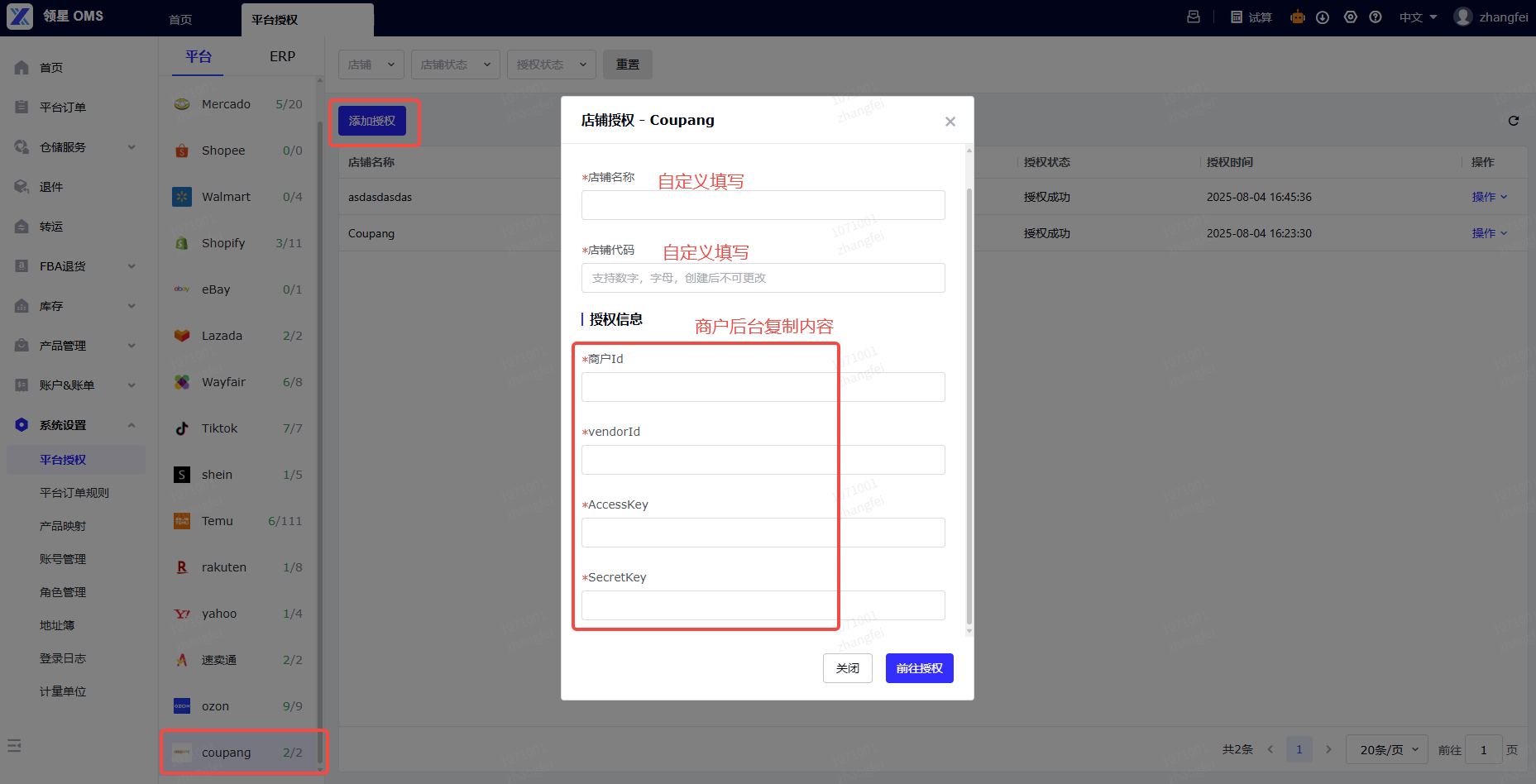Viewport: 1536px width, 784px height.
Task: Select the shein platform
Action: (237, 475)
